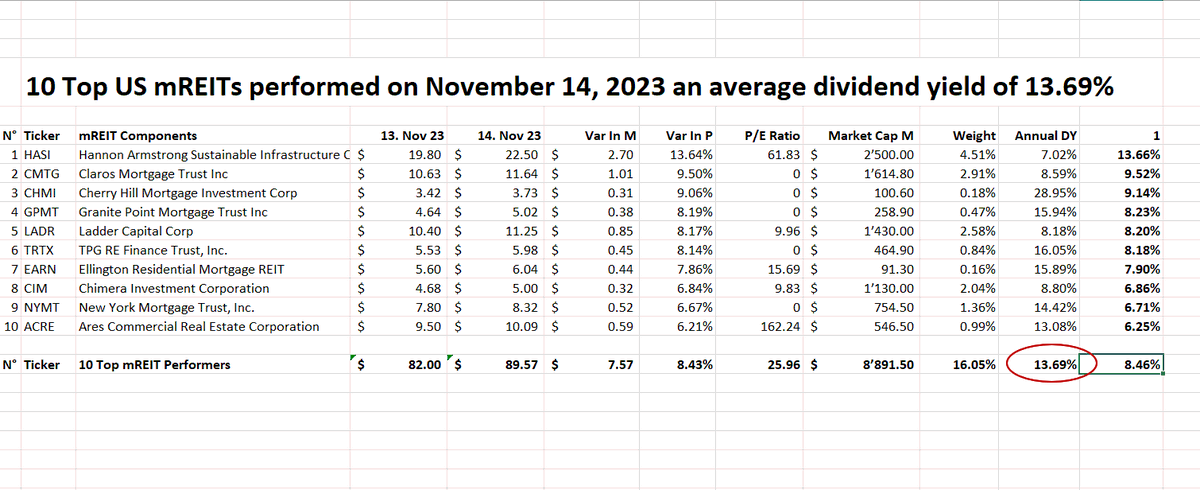
Task: Select the ACRE ticker cell
Action: point(40,326)
